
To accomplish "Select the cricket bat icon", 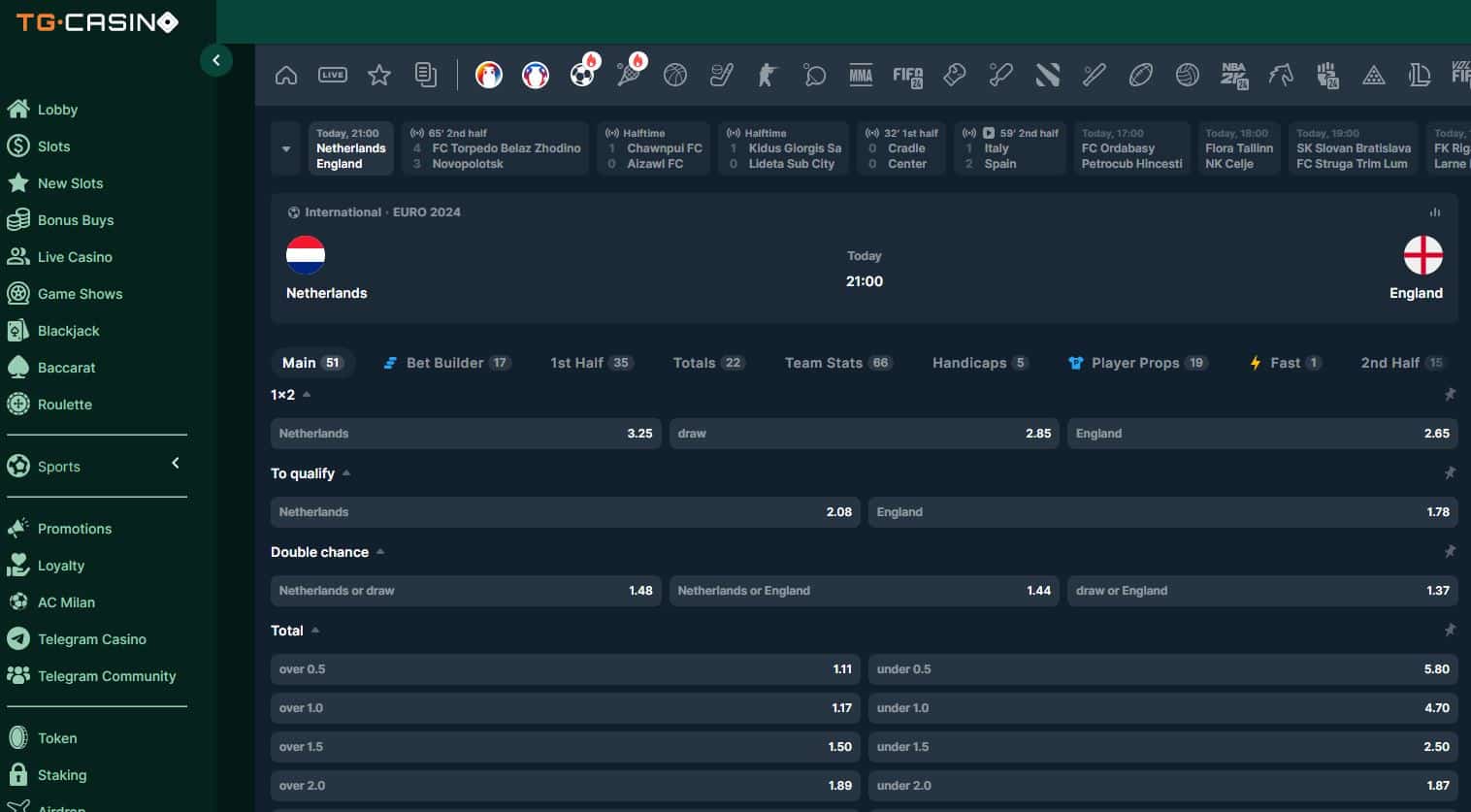I will click(1001, 75).
